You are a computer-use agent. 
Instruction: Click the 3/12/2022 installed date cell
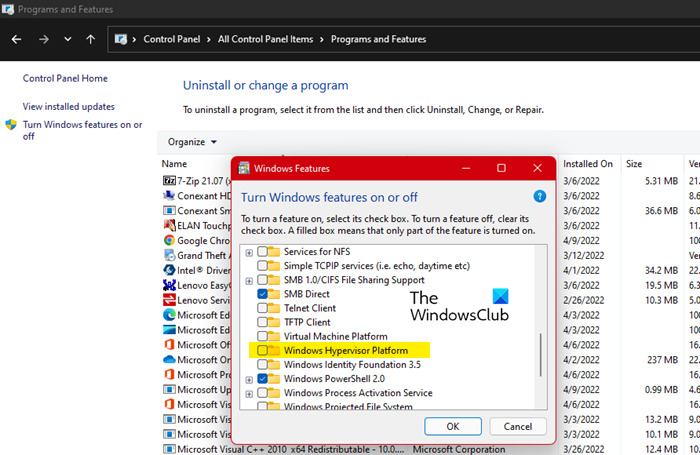pyautogui.click(x=583, y=255)
